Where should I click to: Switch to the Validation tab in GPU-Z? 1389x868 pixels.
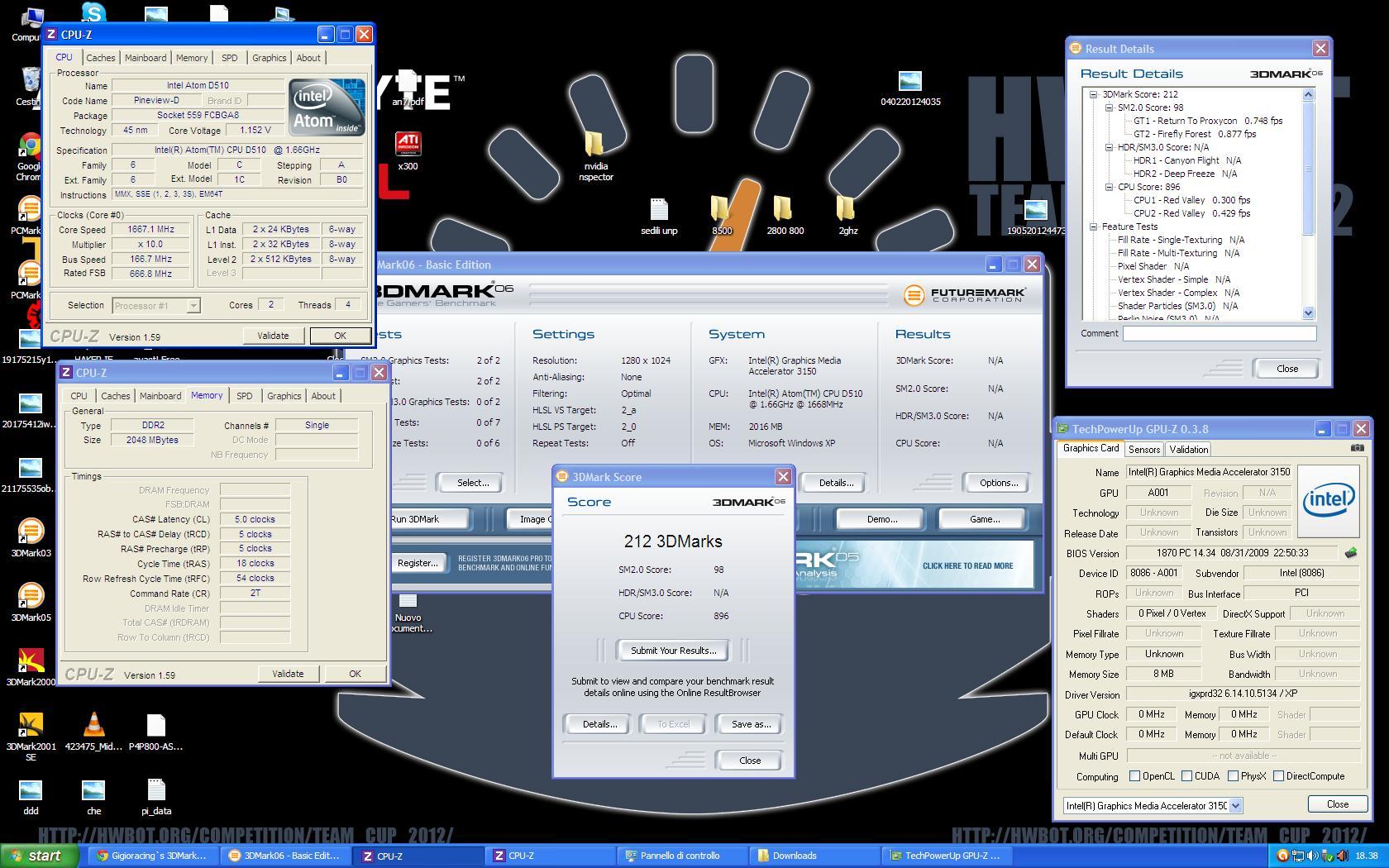(1189, 449)
